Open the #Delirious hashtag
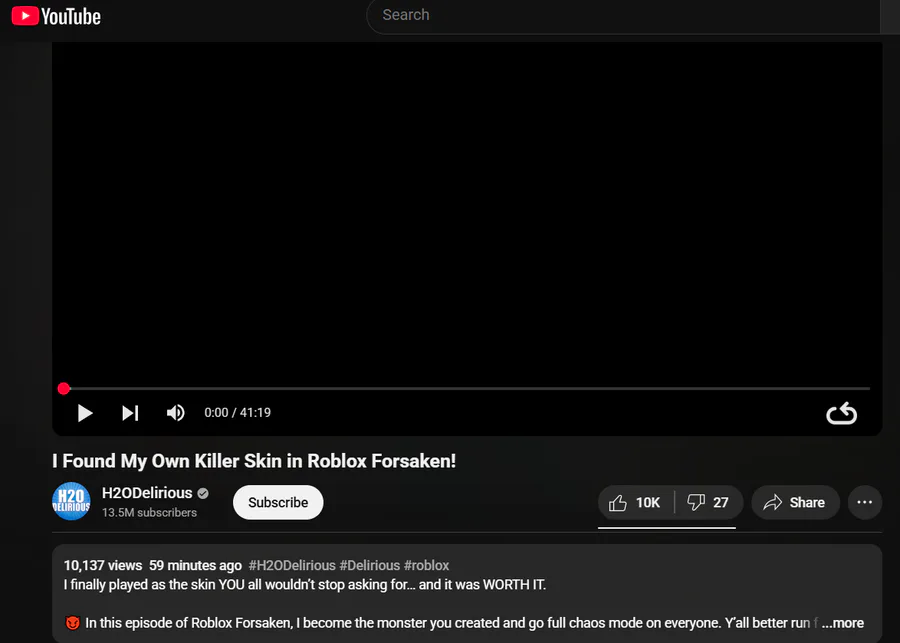 (x=370, y=565)
